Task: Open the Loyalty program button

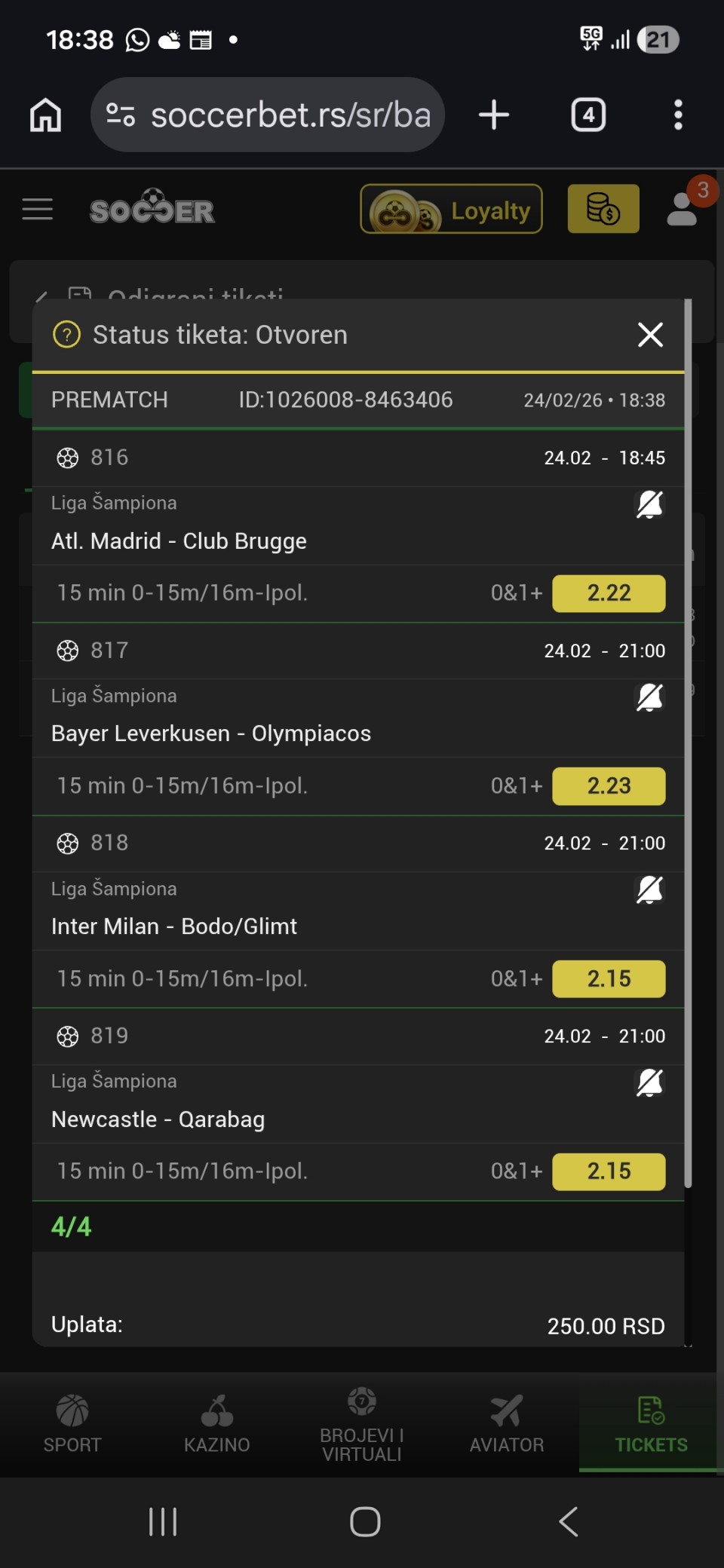Action: 451,210
